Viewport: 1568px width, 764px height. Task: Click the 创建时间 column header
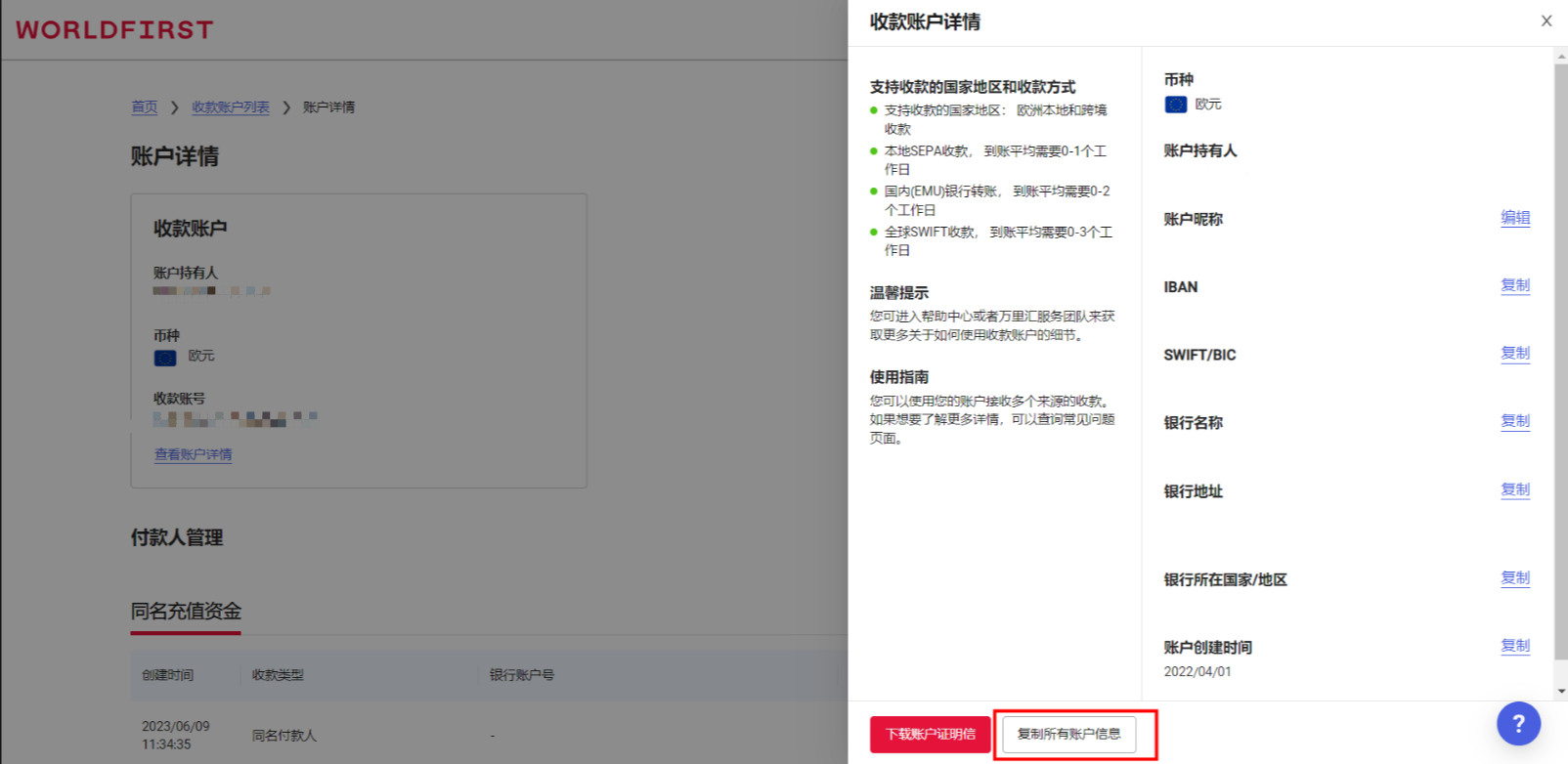(167, 675)
